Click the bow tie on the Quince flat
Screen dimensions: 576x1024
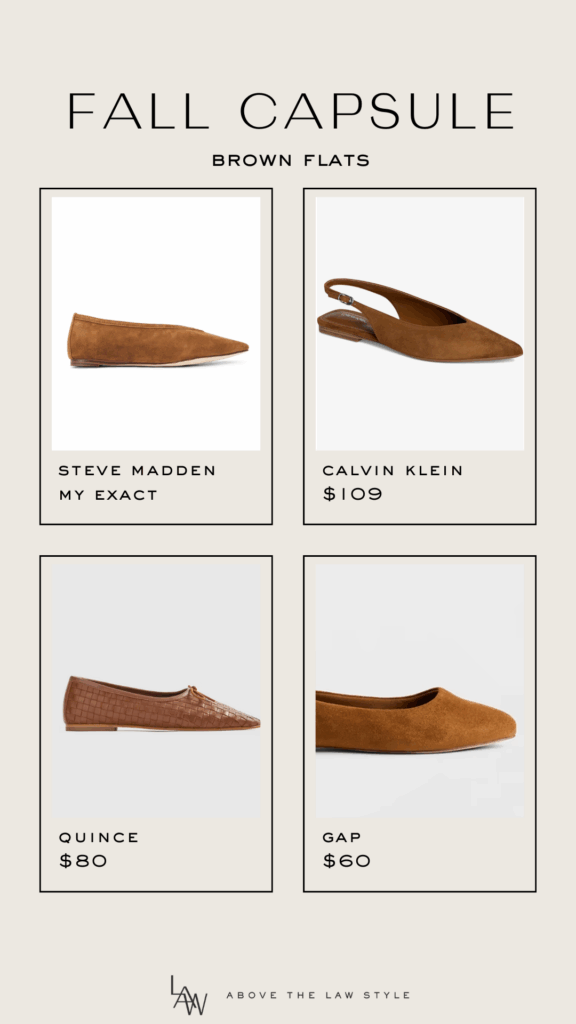pos(192,691)
